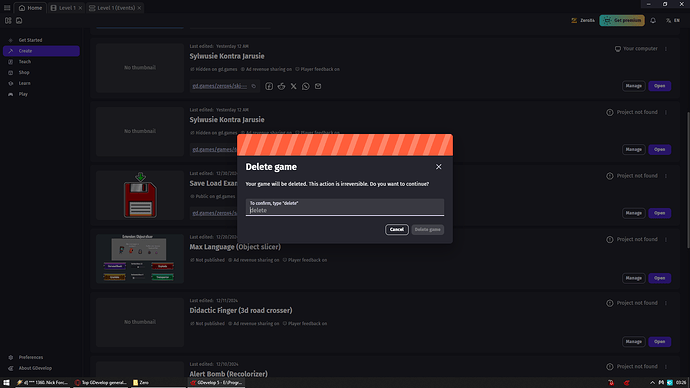Screen dimensions: 690x388
Task: Click Project not found info icon for Max Language
Action: click(x=609, y=239)
